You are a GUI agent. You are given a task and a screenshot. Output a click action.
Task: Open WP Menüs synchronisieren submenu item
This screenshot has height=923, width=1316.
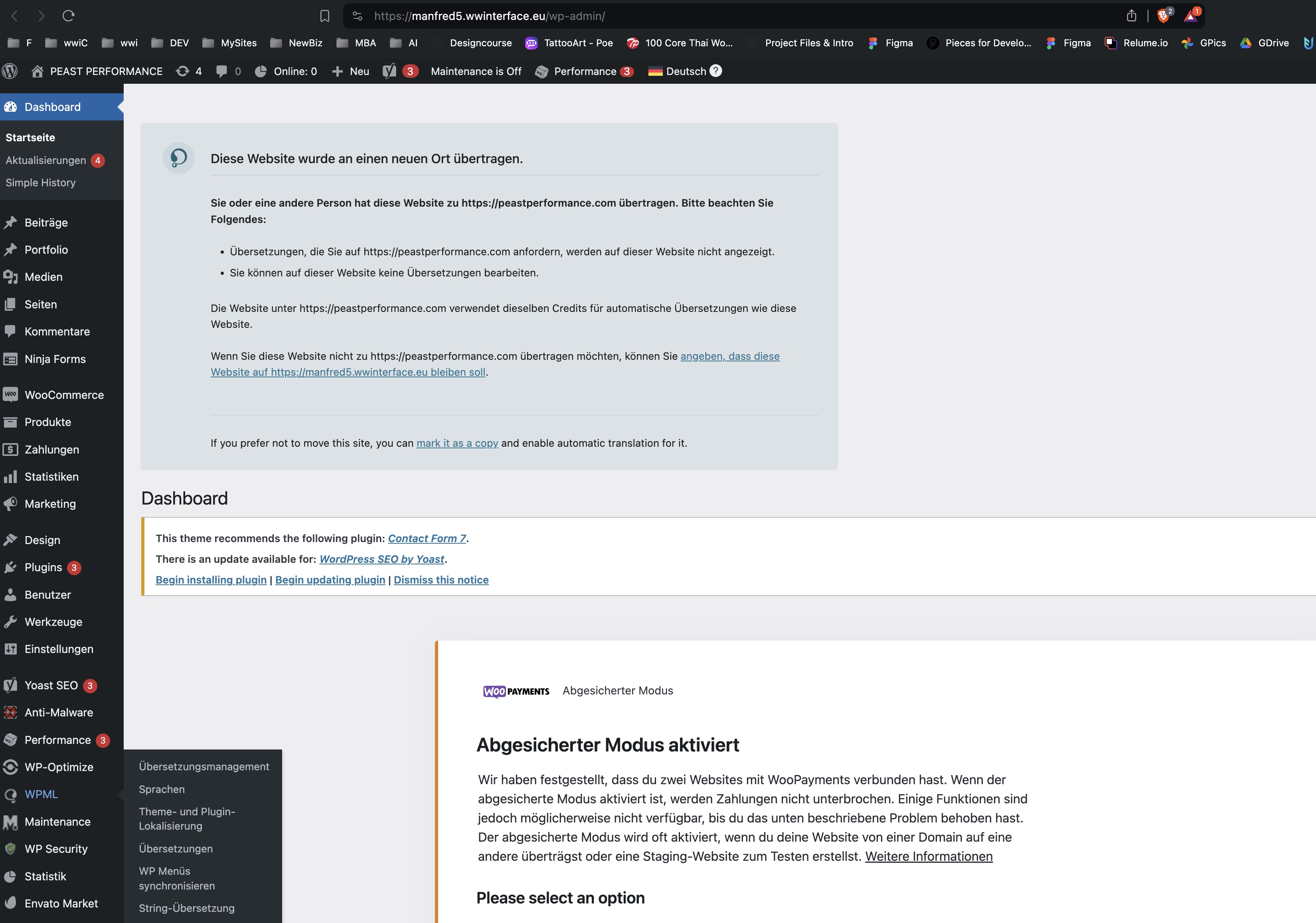(x=176, y=878)
